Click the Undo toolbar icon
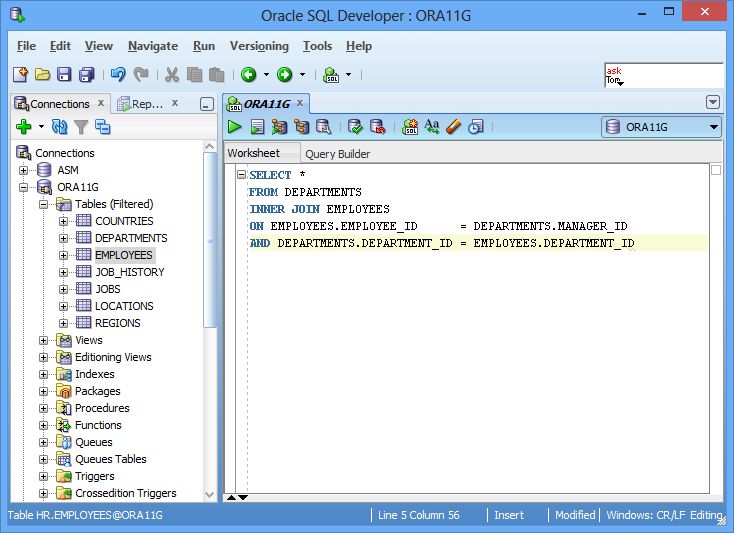The width and height of the screenshot is (734, 533). [x=118, y=74]
